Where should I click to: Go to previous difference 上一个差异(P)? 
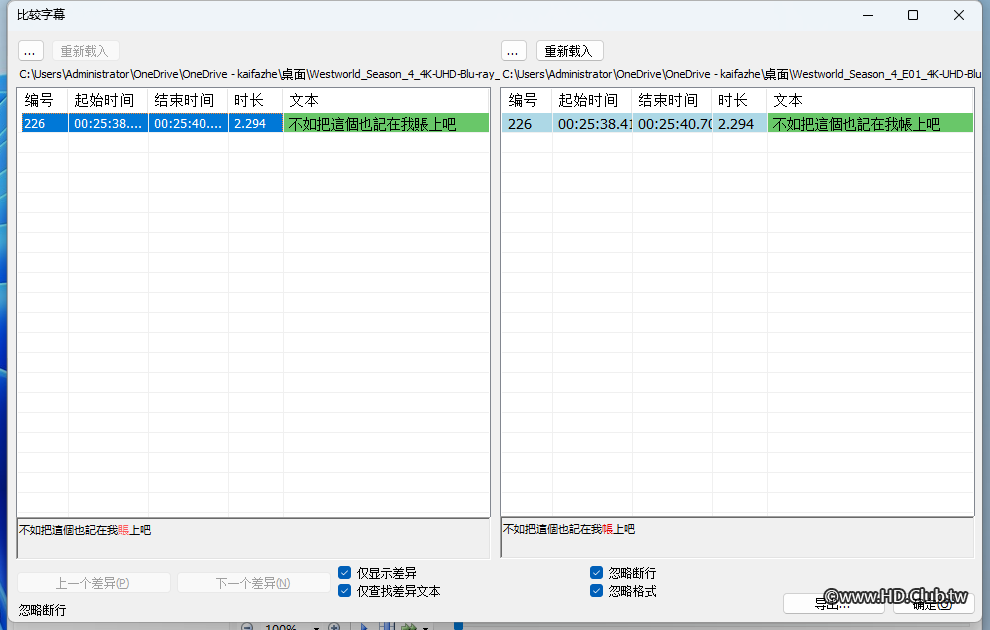tap(93, 583)
